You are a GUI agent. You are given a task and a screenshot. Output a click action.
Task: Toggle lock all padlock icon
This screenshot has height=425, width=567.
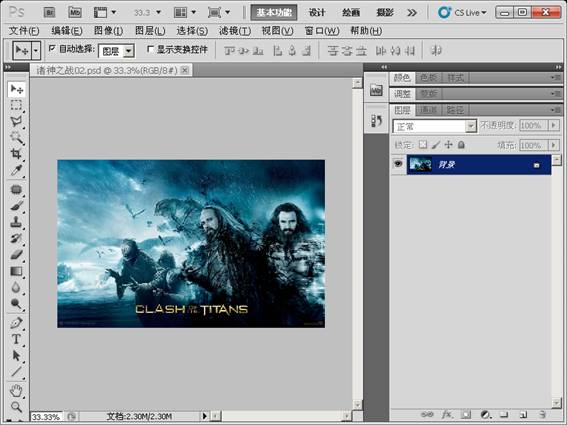[461, 145]
